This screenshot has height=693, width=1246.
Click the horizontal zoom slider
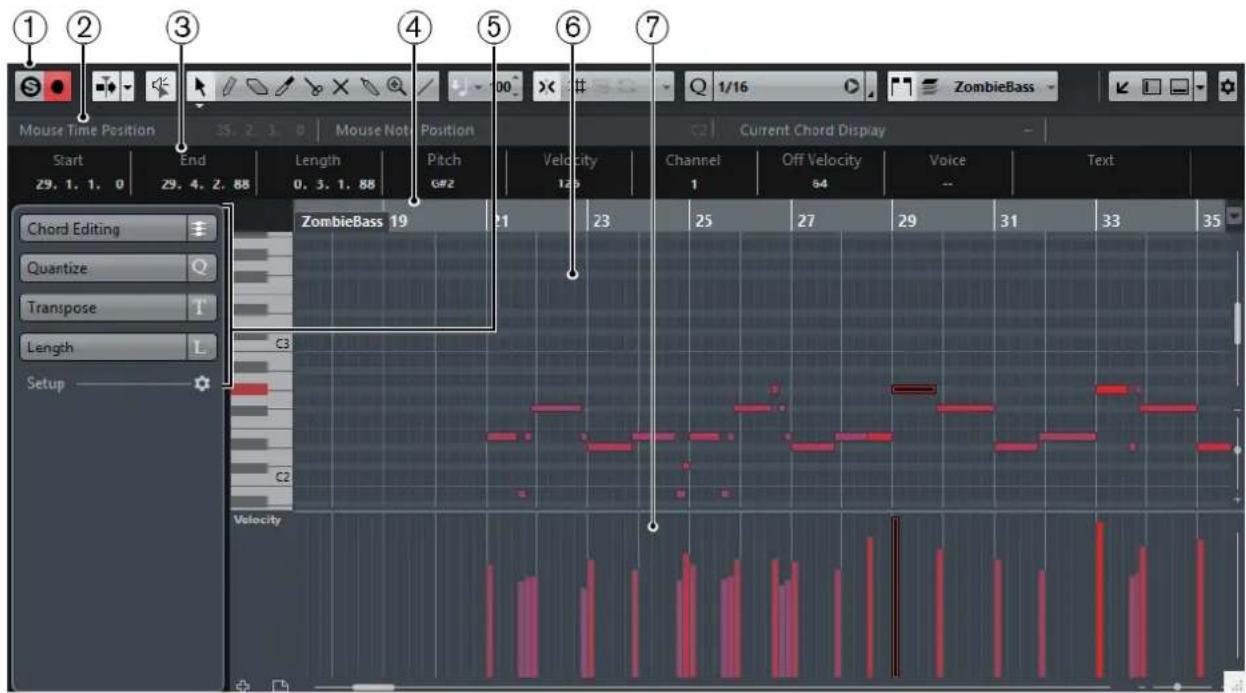(1176, 687)
